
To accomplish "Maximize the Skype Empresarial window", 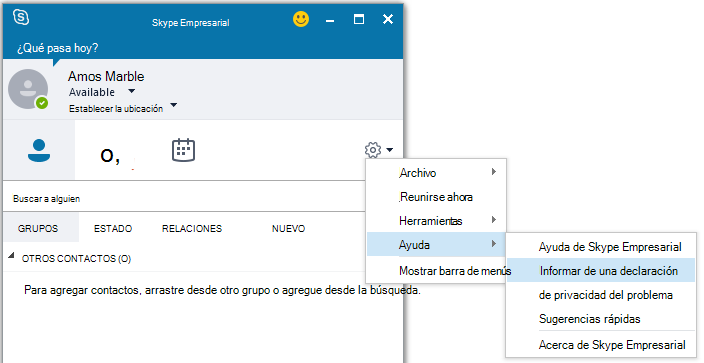I will [x=359, y=19].
